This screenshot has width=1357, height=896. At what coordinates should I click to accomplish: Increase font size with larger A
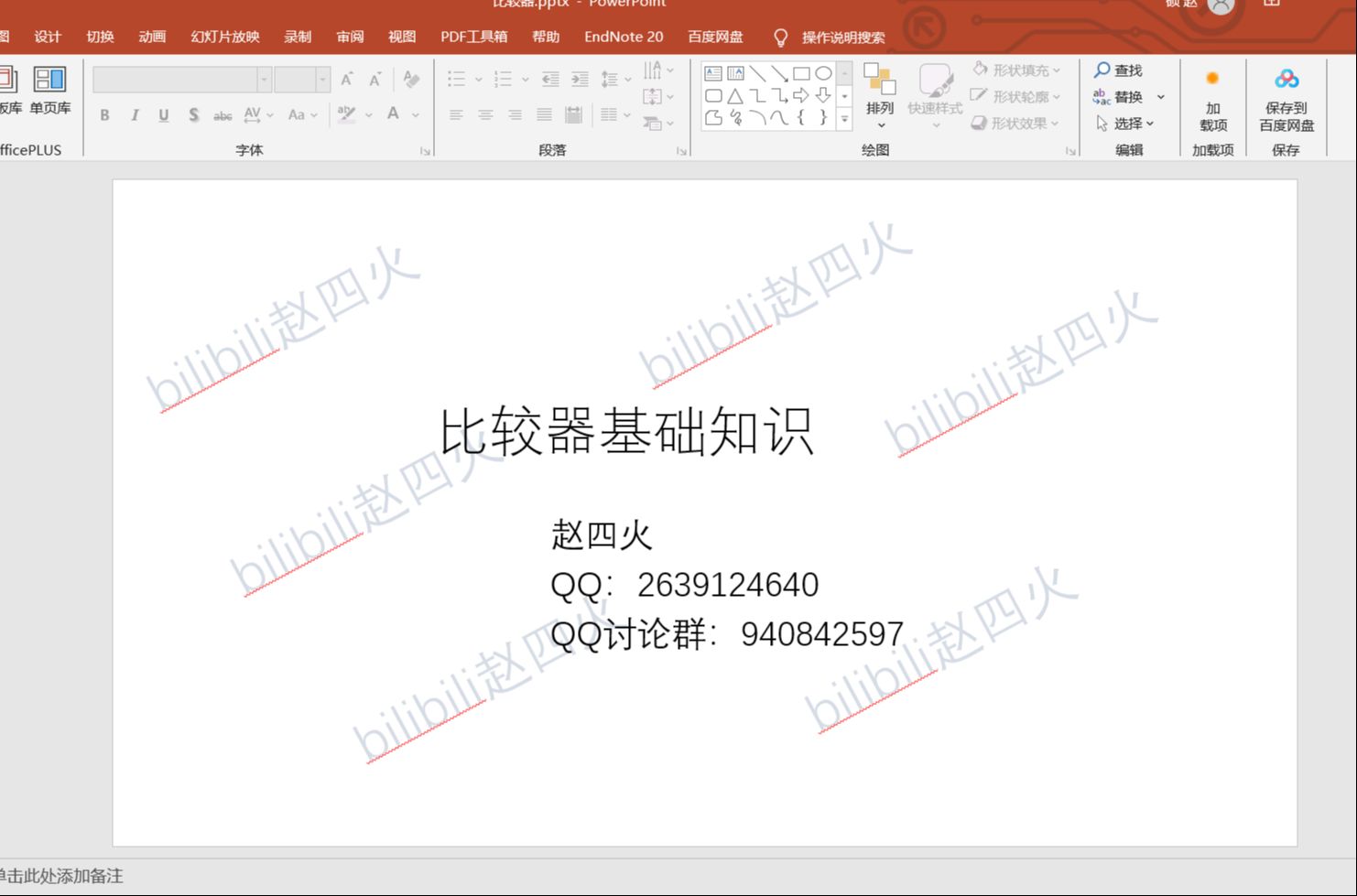pyautogui.click(x=347, y=80)
